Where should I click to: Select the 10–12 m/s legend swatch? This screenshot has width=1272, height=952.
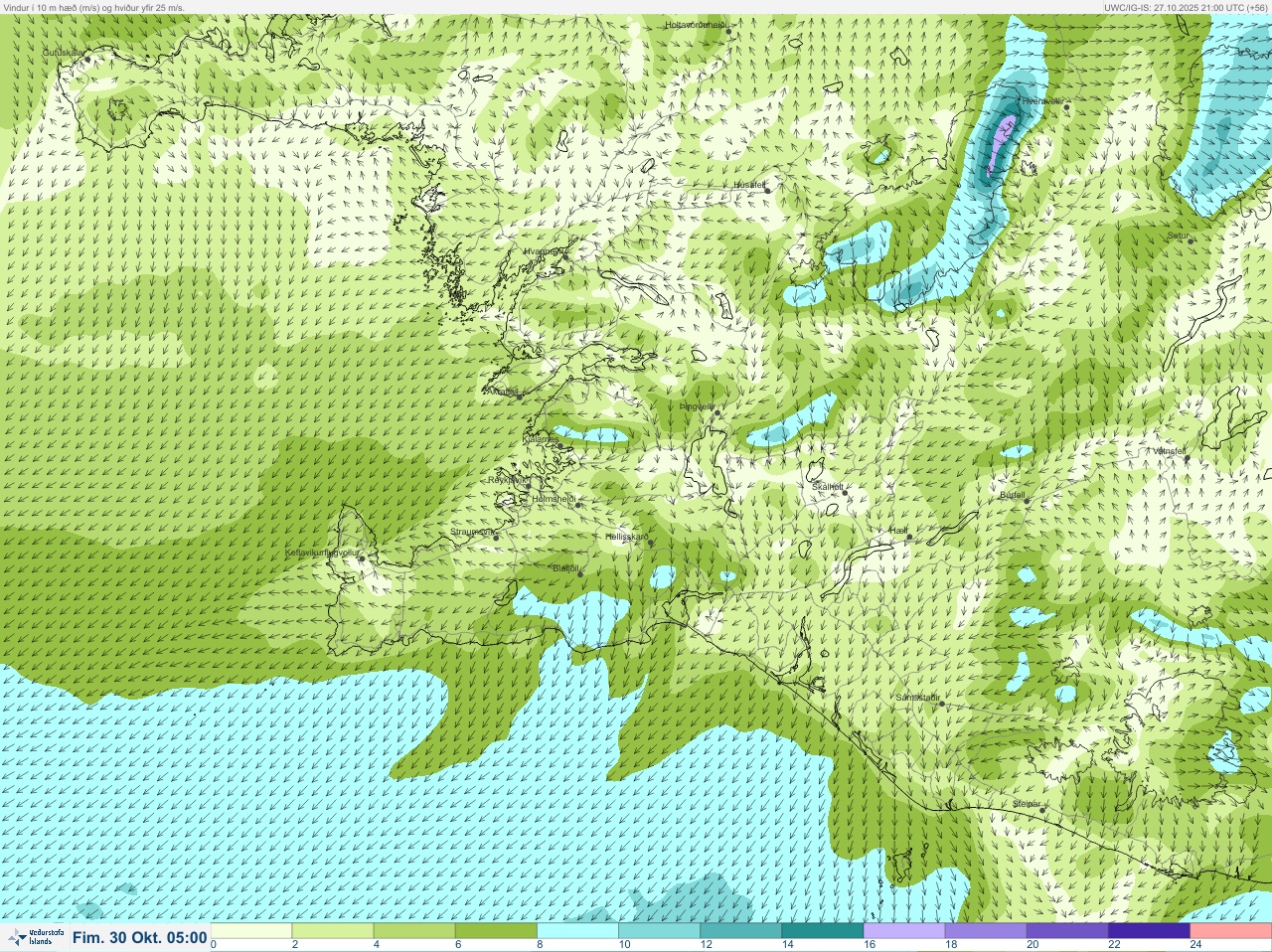[659, 931]
